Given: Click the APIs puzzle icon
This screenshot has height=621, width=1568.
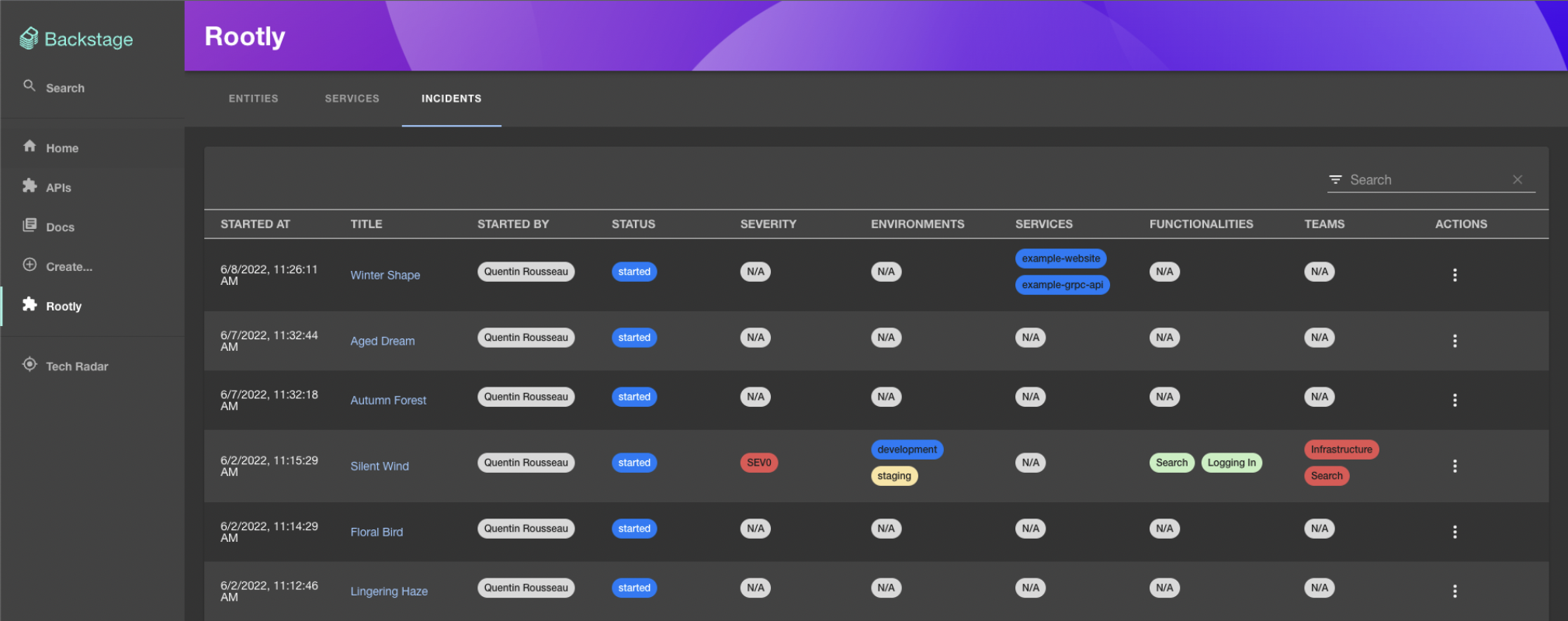Looking at the screenshot, I should pyautogui.click(x=29, y=186).
